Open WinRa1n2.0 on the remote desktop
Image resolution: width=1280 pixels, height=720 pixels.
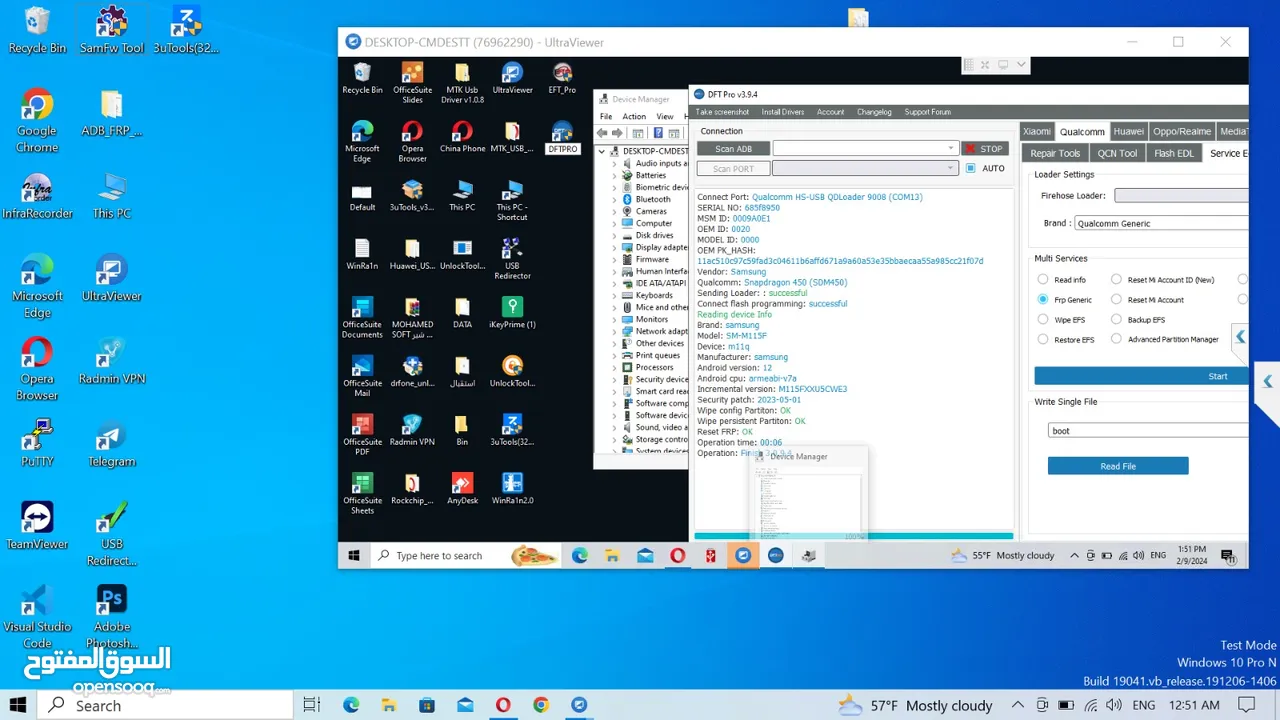pos(512,489)
